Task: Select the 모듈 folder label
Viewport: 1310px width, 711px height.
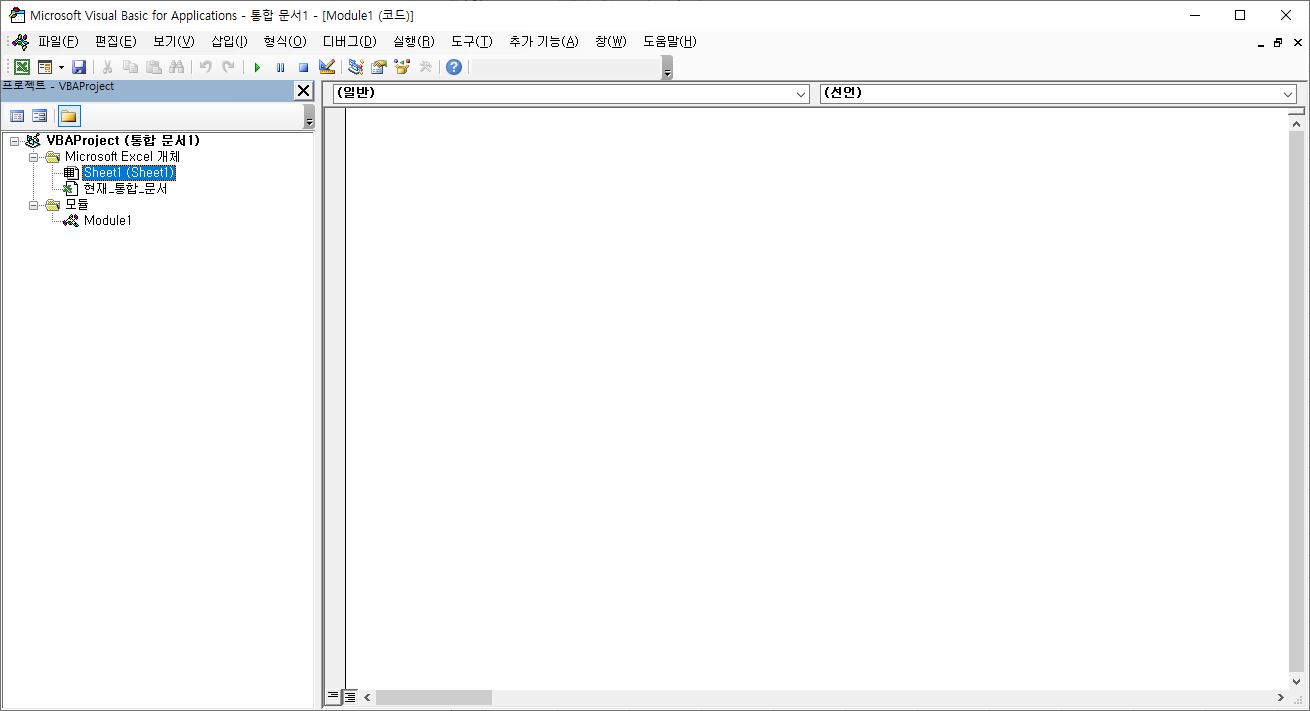Action: coord(76,205)
